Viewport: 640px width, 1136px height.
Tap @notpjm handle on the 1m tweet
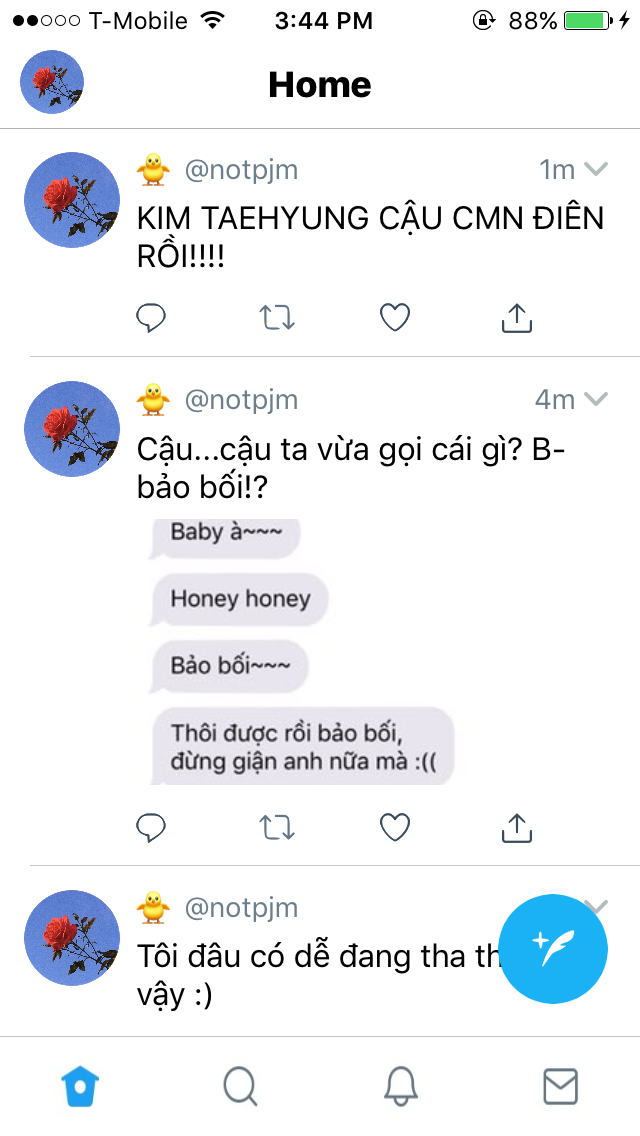241,170
